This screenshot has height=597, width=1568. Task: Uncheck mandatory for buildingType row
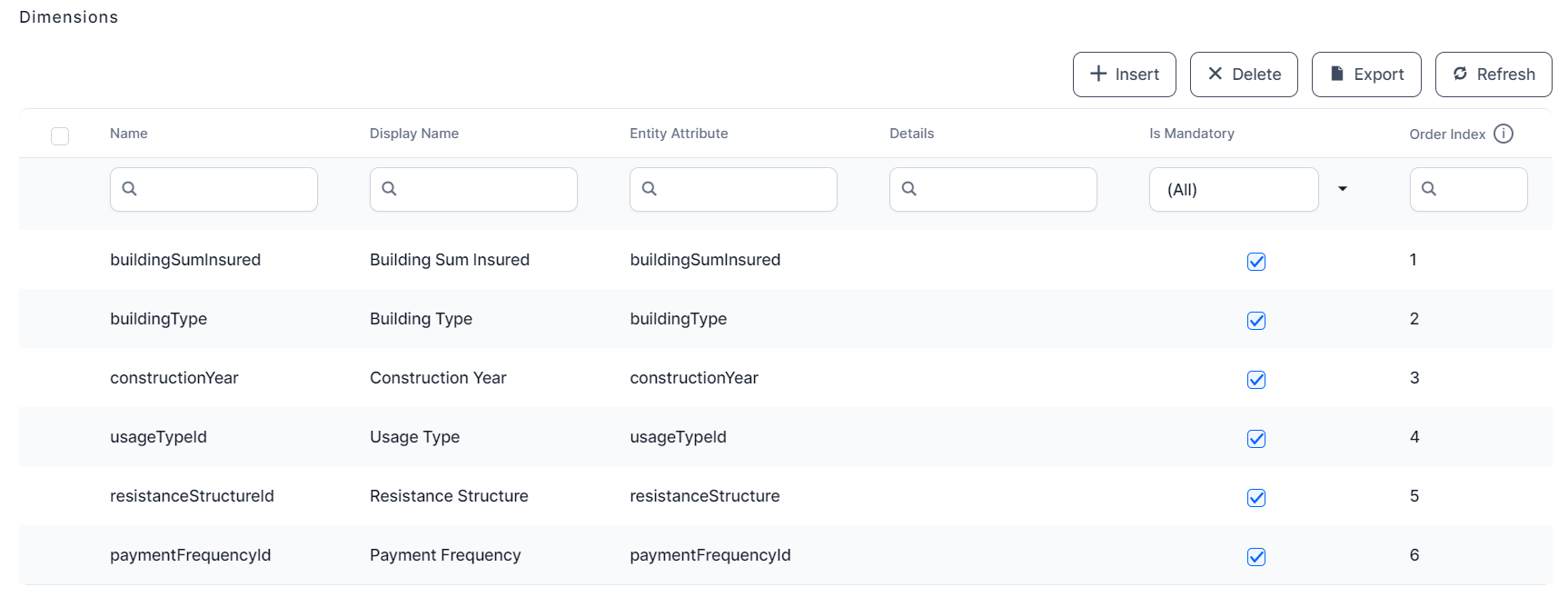coord(1256,321)
